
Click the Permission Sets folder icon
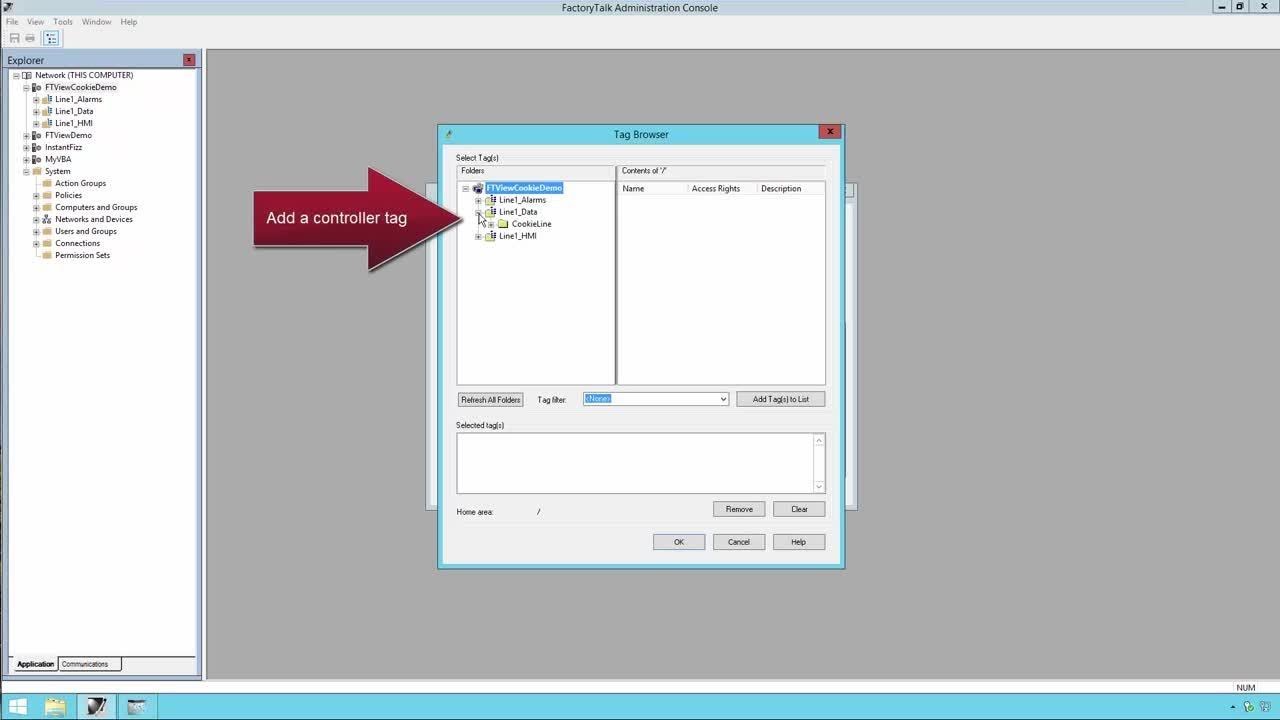coord(47,255)
